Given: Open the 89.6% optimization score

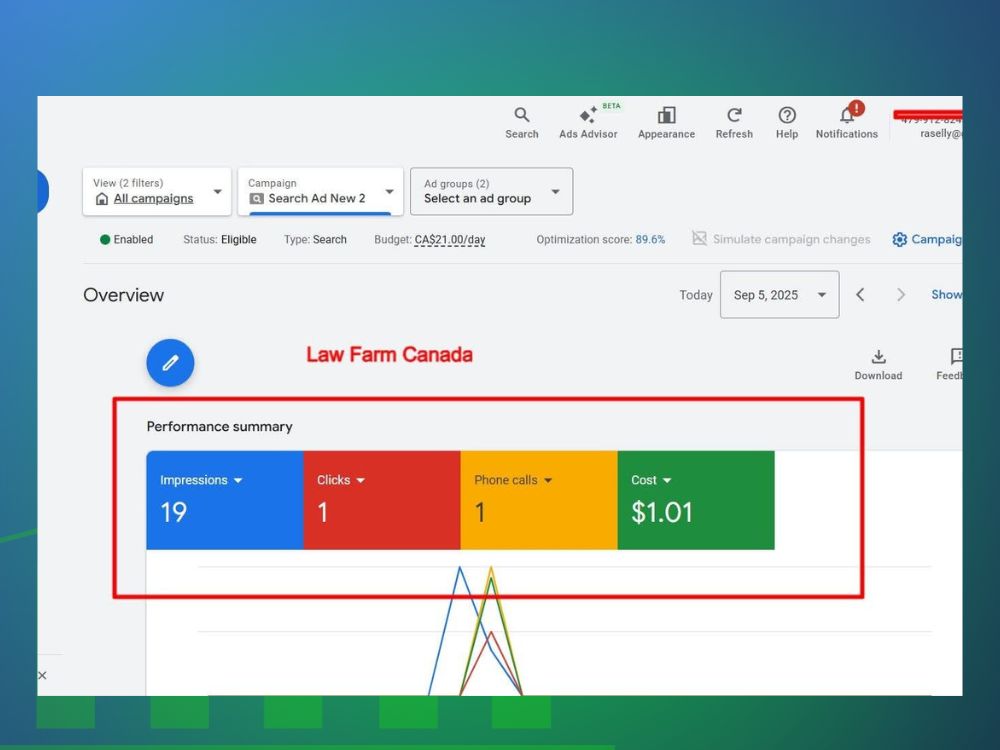Looking at the screenshot, I should [x=650, y=240].
